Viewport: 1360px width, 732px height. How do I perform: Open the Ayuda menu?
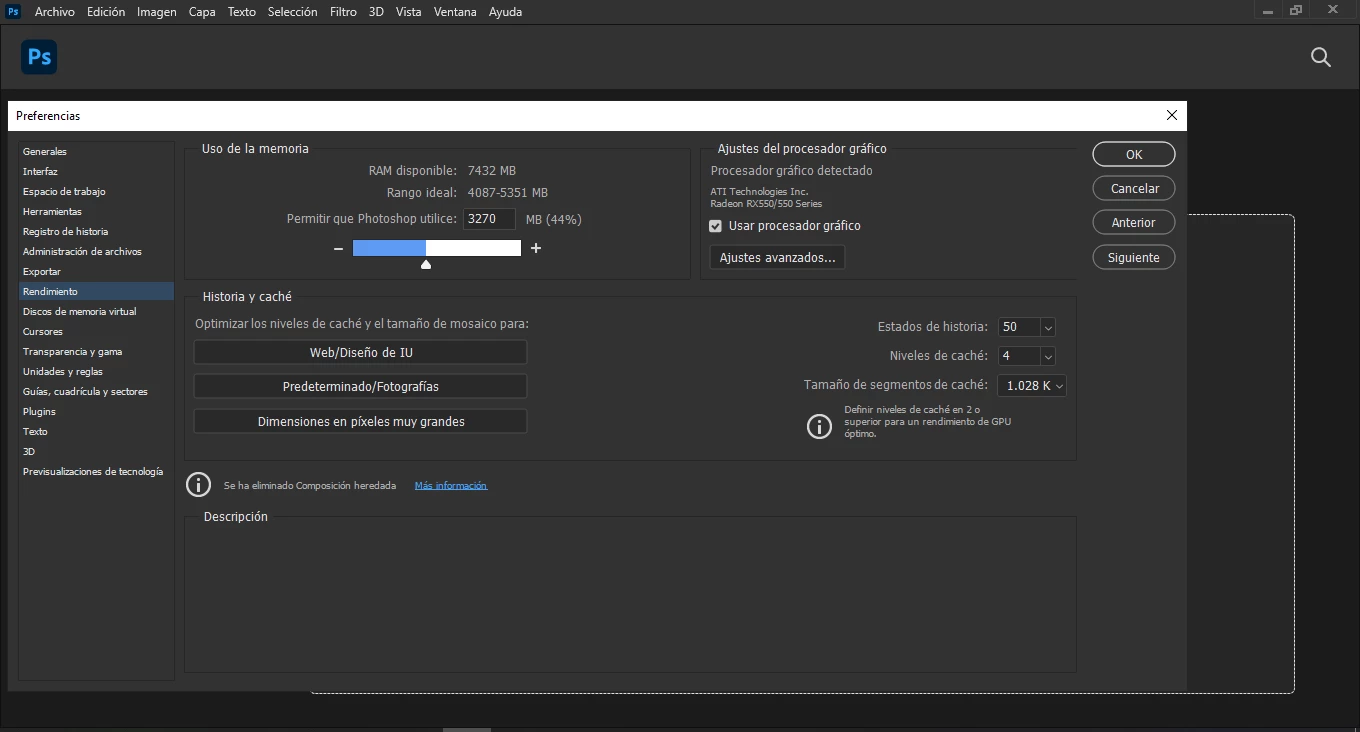point(505,12)
